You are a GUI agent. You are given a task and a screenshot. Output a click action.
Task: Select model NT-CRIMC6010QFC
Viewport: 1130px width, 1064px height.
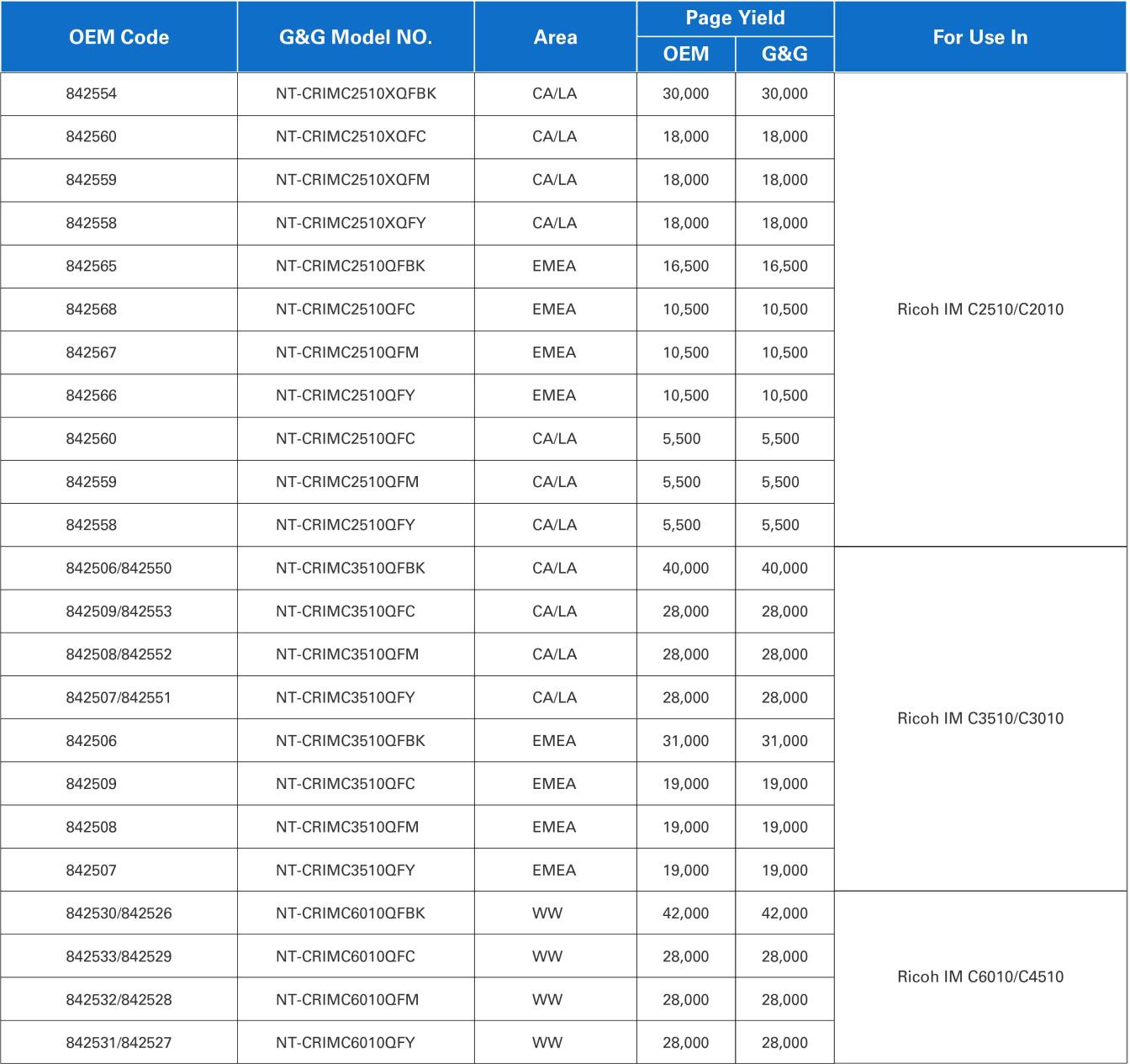346,956
